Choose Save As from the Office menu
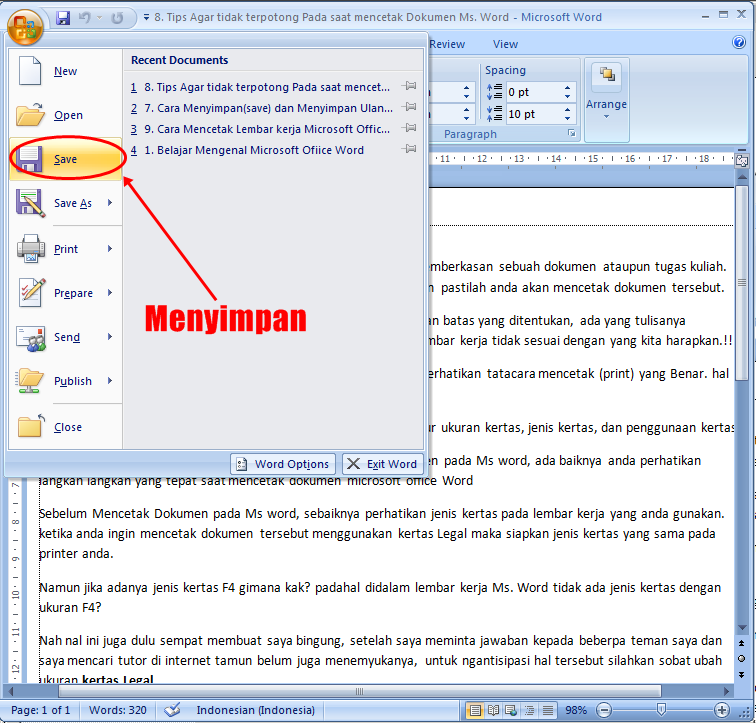 tap(65, 203)
